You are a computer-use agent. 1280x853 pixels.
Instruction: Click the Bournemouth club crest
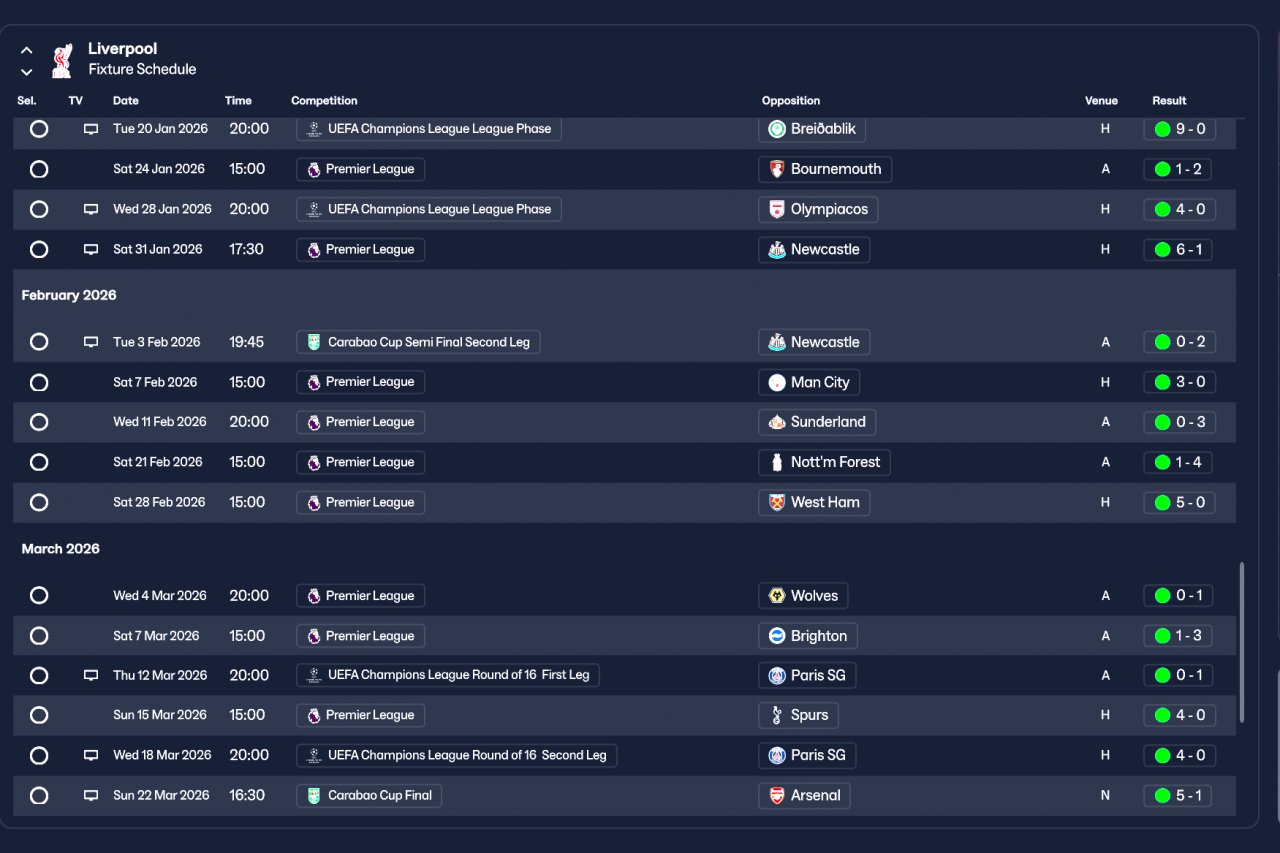pyautogui.click(x=776, y=169)
